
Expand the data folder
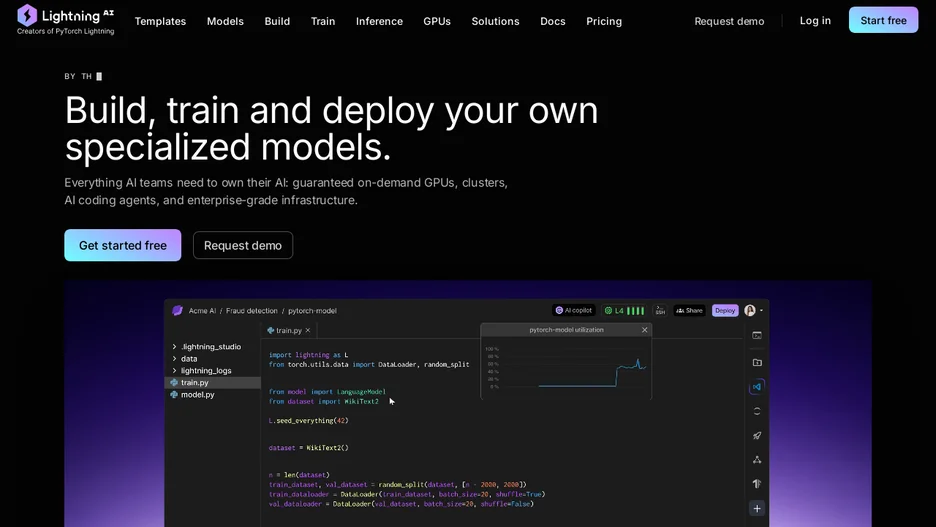coord(174,359)
